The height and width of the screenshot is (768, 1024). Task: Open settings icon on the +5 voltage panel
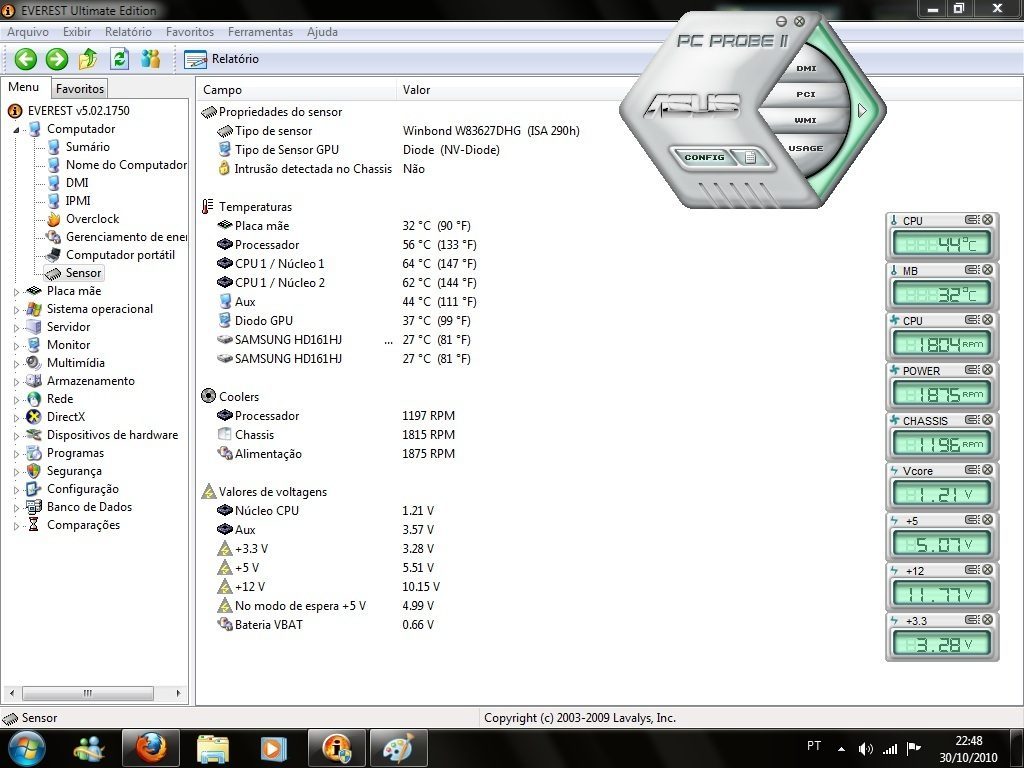pyautogui.click(x=972, y=520)
